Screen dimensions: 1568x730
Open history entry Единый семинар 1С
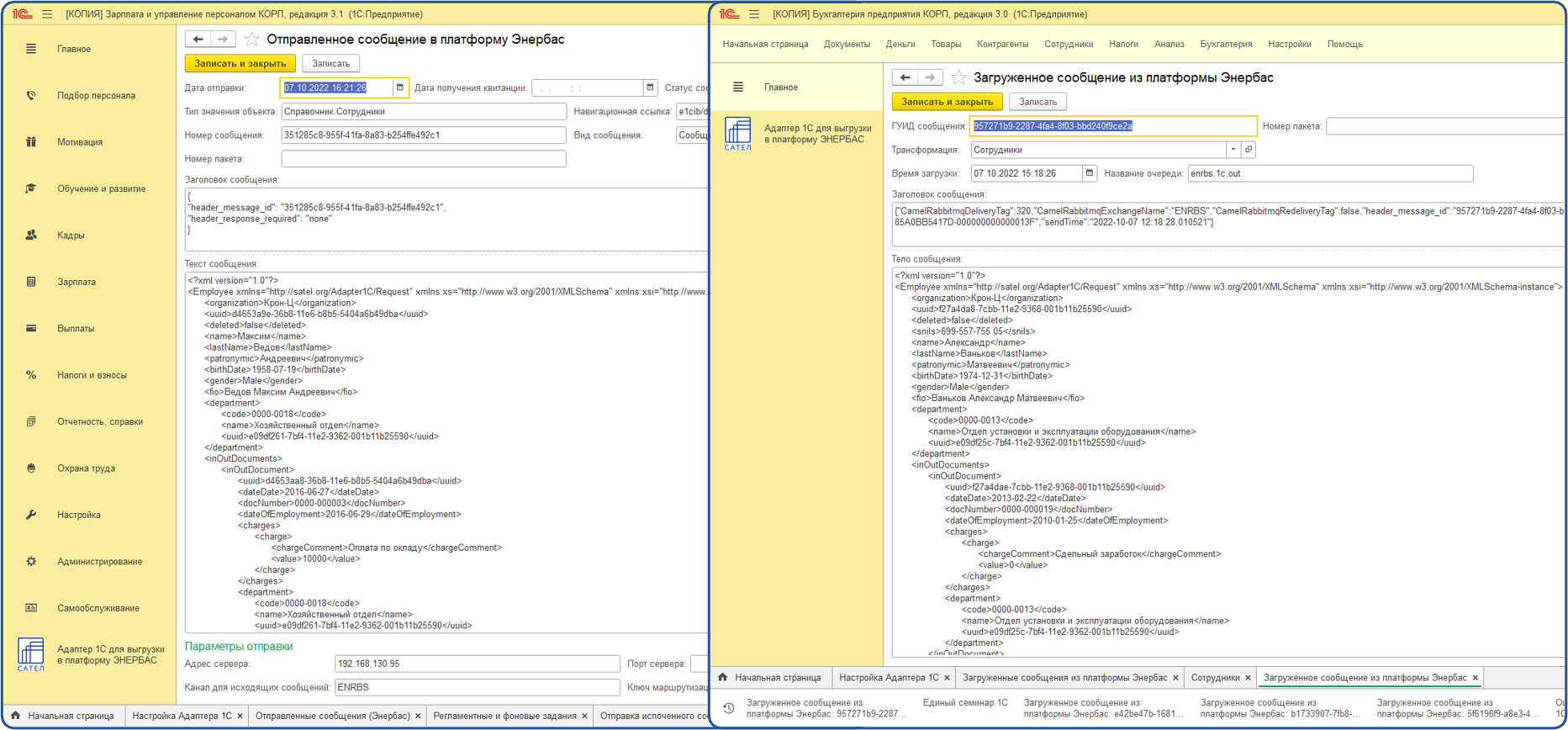click(x=964, y=703)
